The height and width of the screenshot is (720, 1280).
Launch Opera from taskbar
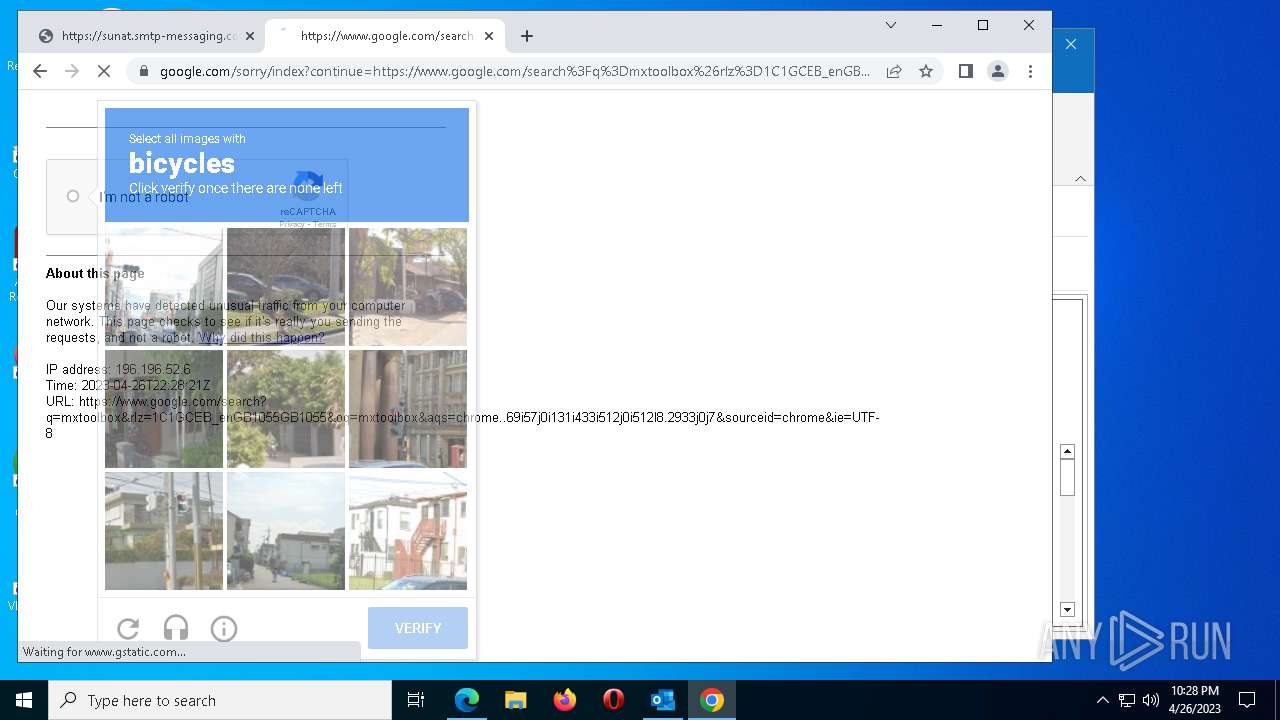[x=614, y=700]
